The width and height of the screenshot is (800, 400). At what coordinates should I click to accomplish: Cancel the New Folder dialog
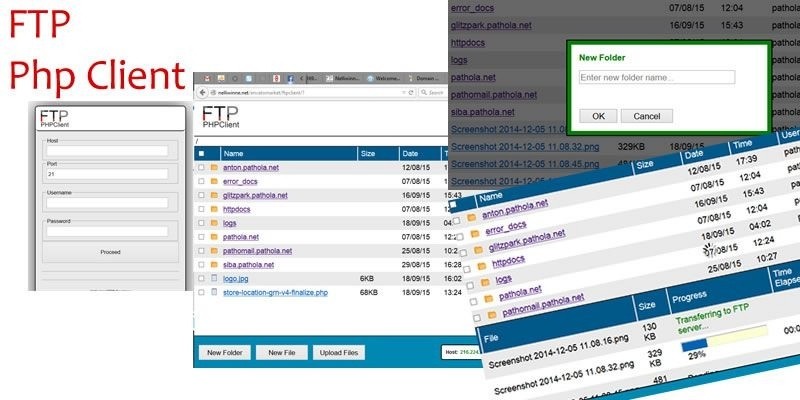pyautogui.click(x=647, y=116)
